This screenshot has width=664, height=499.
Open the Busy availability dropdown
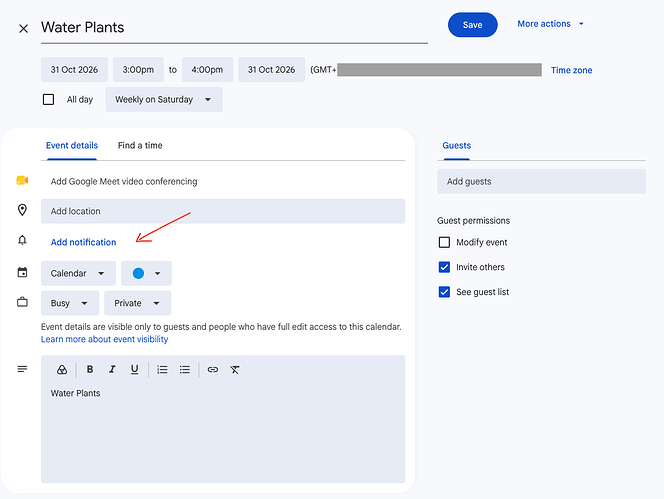70,303
